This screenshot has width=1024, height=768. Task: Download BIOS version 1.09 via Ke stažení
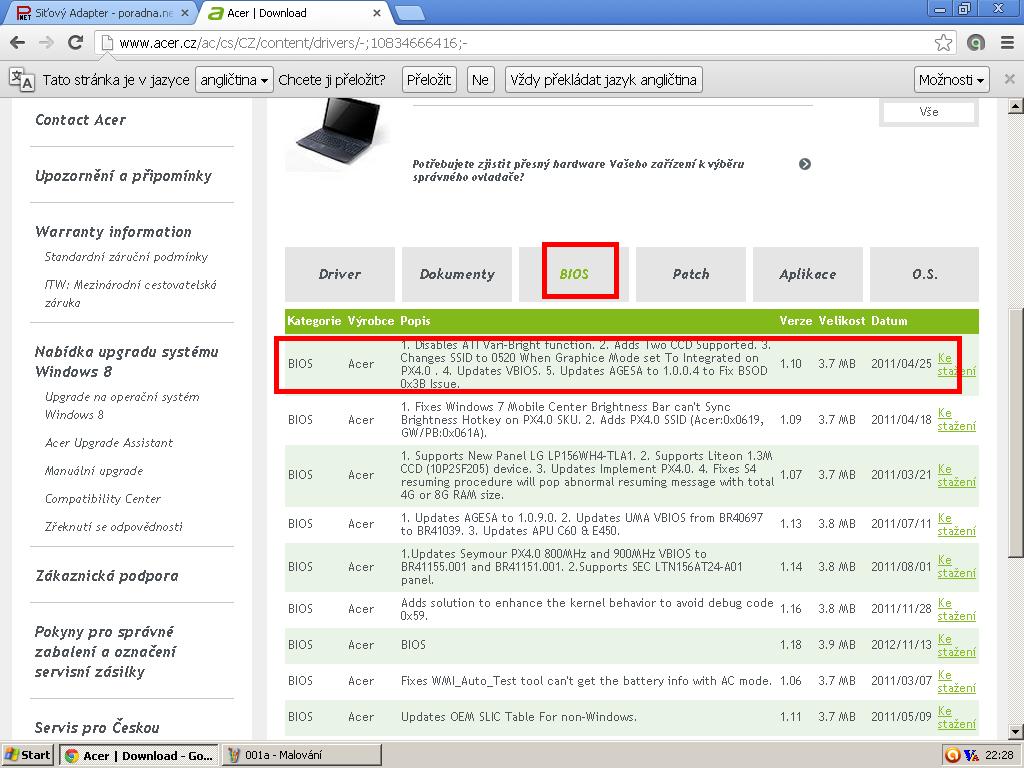(956, 419)
